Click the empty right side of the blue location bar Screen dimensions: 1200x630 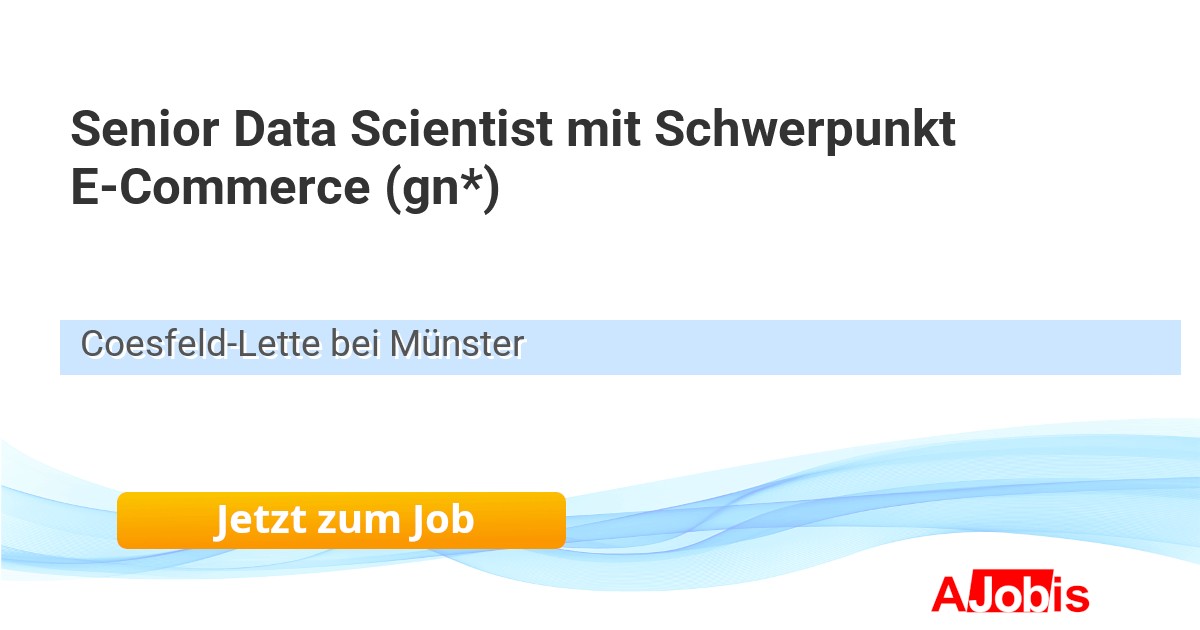(x=900, y=347)
